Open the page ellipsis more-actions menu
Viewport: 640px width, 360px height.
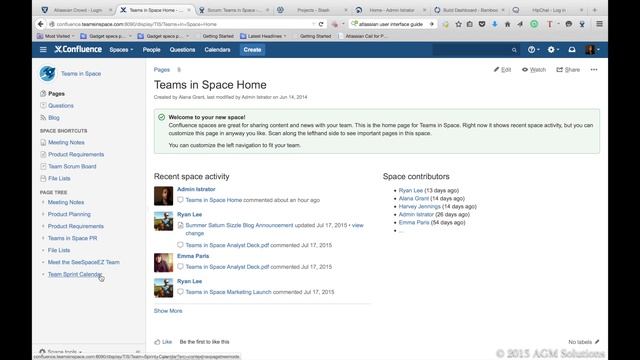coord(594,70)
